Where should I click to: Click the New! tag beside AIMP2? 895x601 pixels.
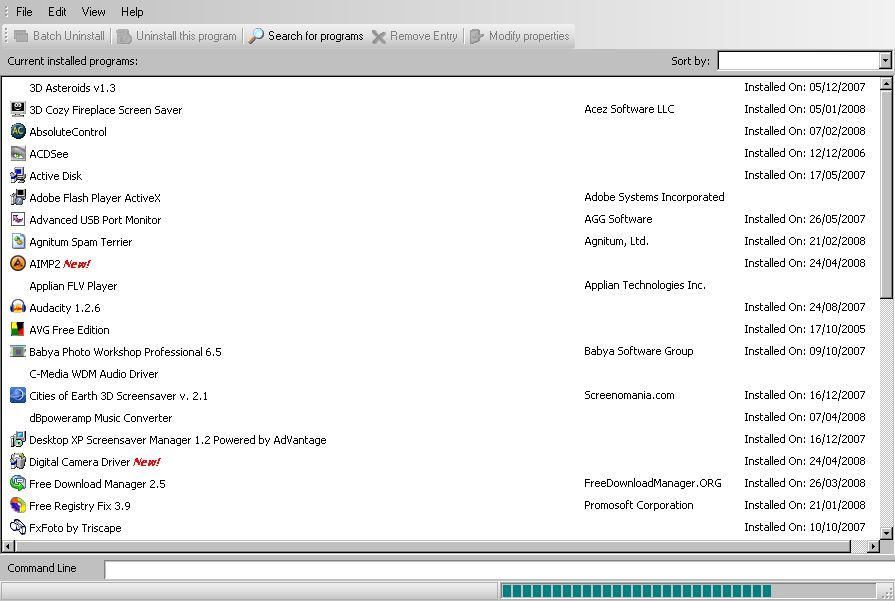click(76, 264)
